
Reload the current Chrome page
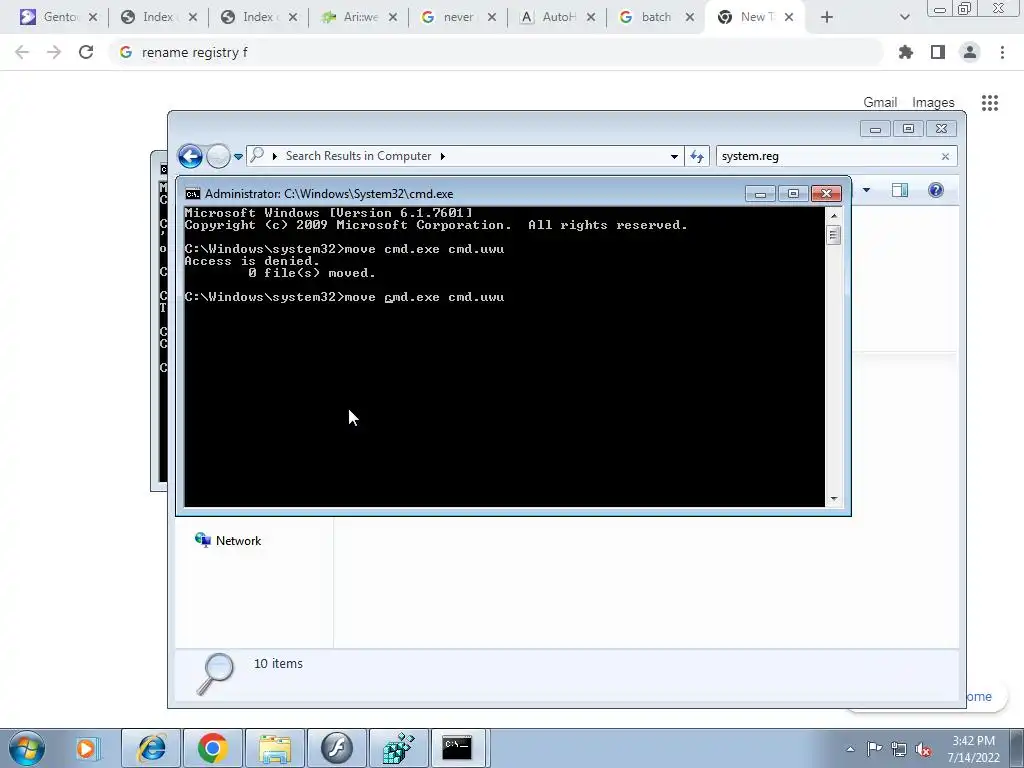click(x=86, y=52)
